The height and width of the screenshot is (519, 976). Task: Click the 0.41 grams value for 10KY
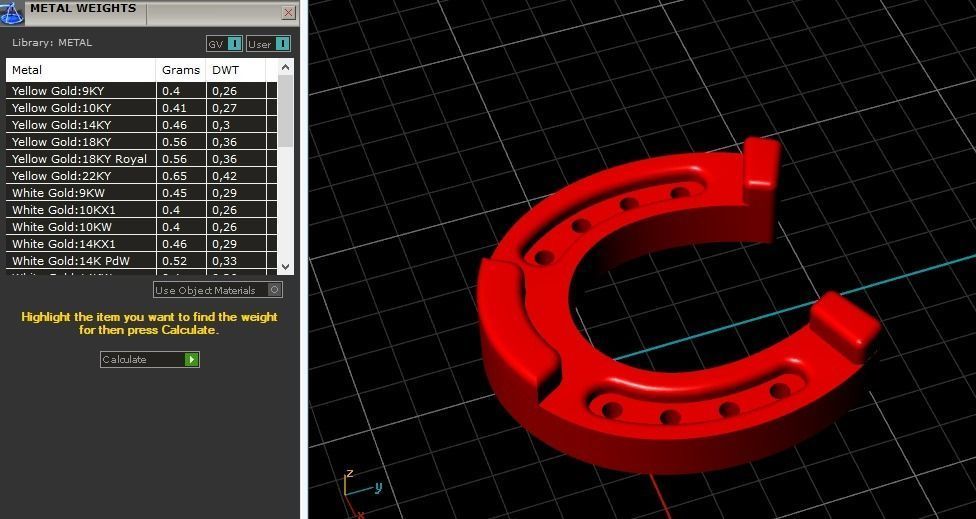[174, 108]
